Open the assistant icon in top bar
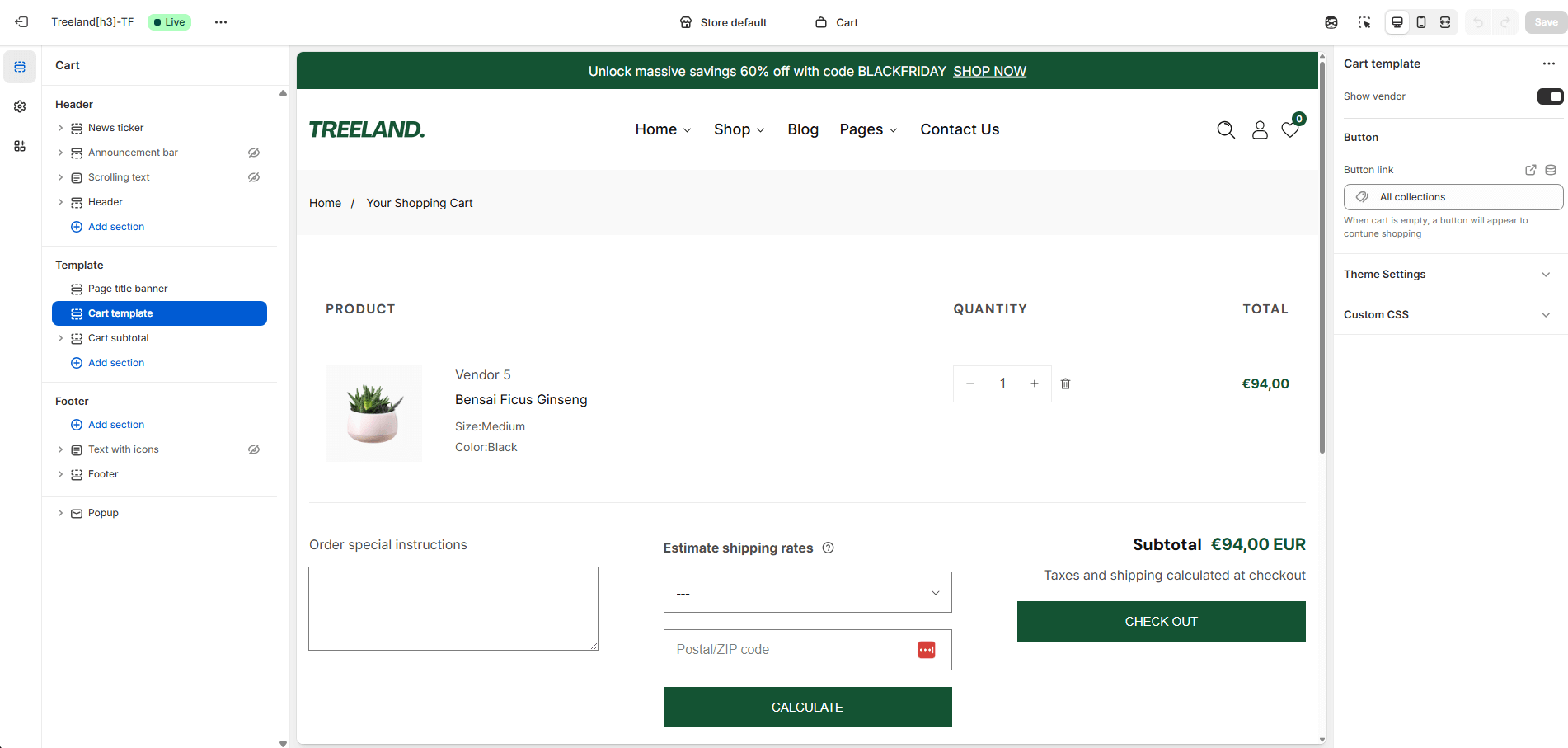Image resolution: width=1568 pixels, height=748 pixels. click(1331, 22)
